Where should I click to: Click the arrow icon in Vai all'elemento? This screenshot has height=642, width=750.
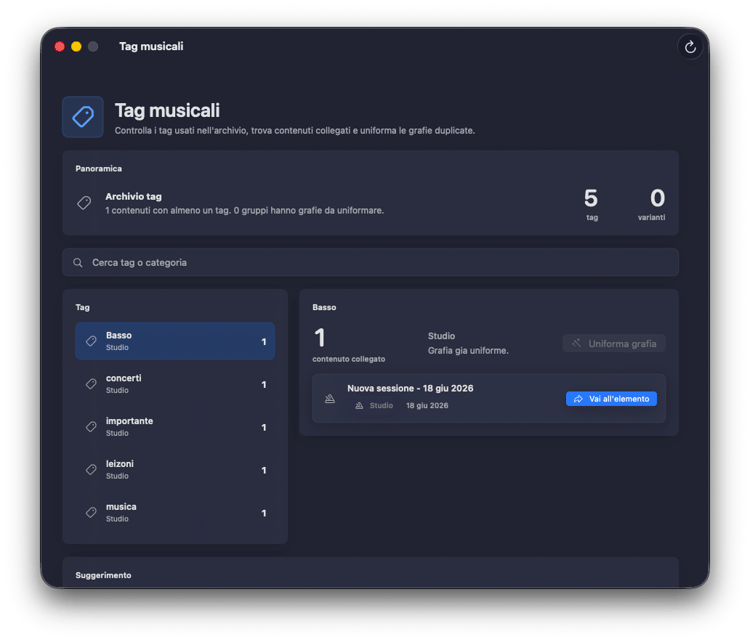[578, 399]
